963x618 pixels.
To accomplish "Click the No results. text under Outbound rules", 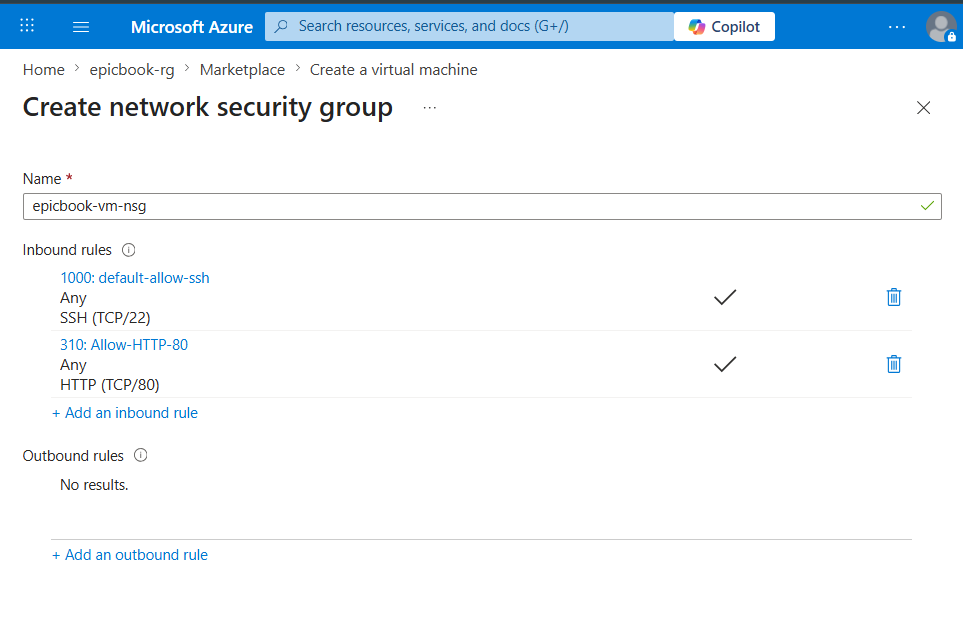I will point(94,485).
